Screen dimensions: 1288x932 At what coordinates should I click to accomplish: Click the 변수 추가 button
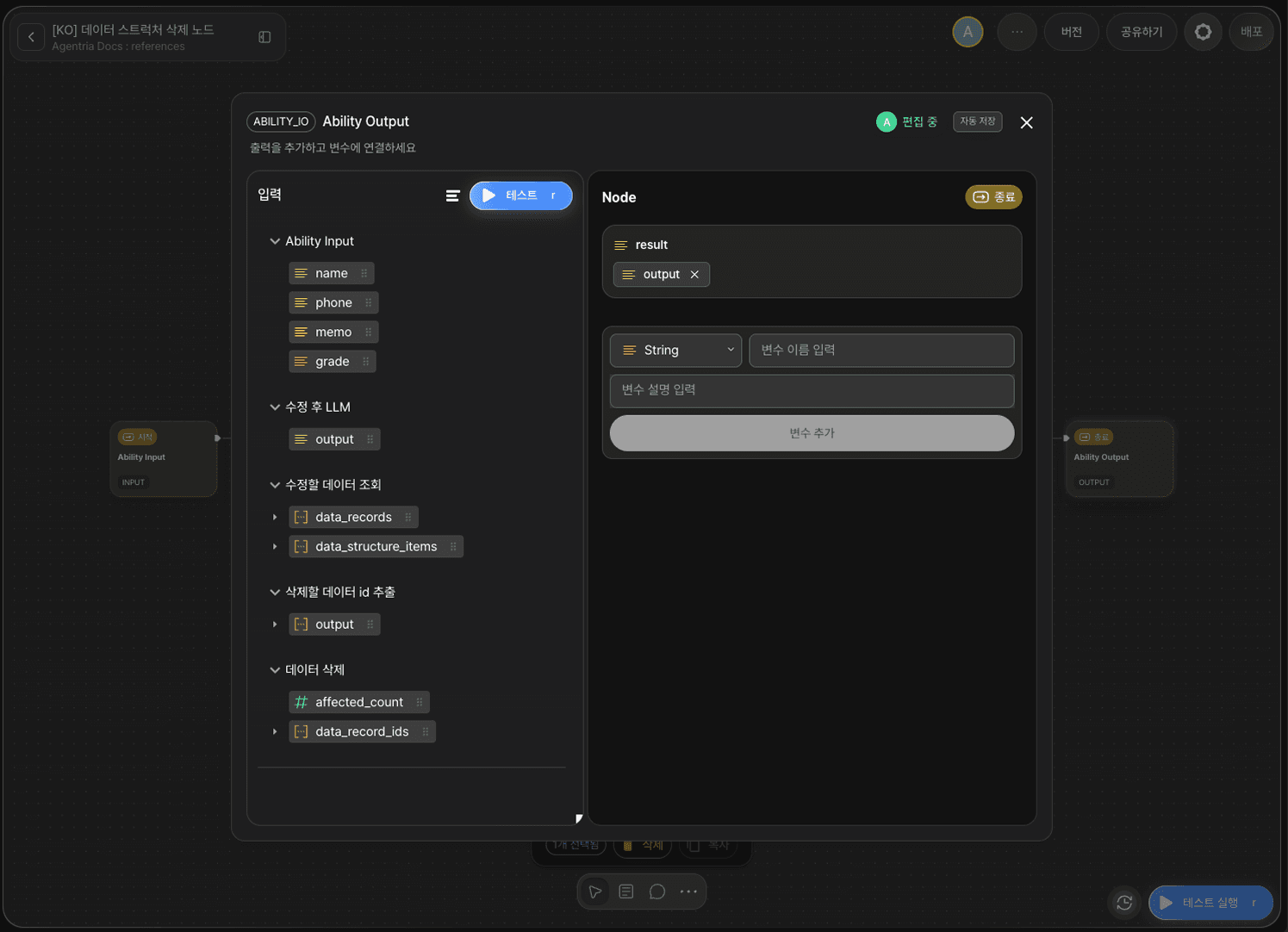812,433
